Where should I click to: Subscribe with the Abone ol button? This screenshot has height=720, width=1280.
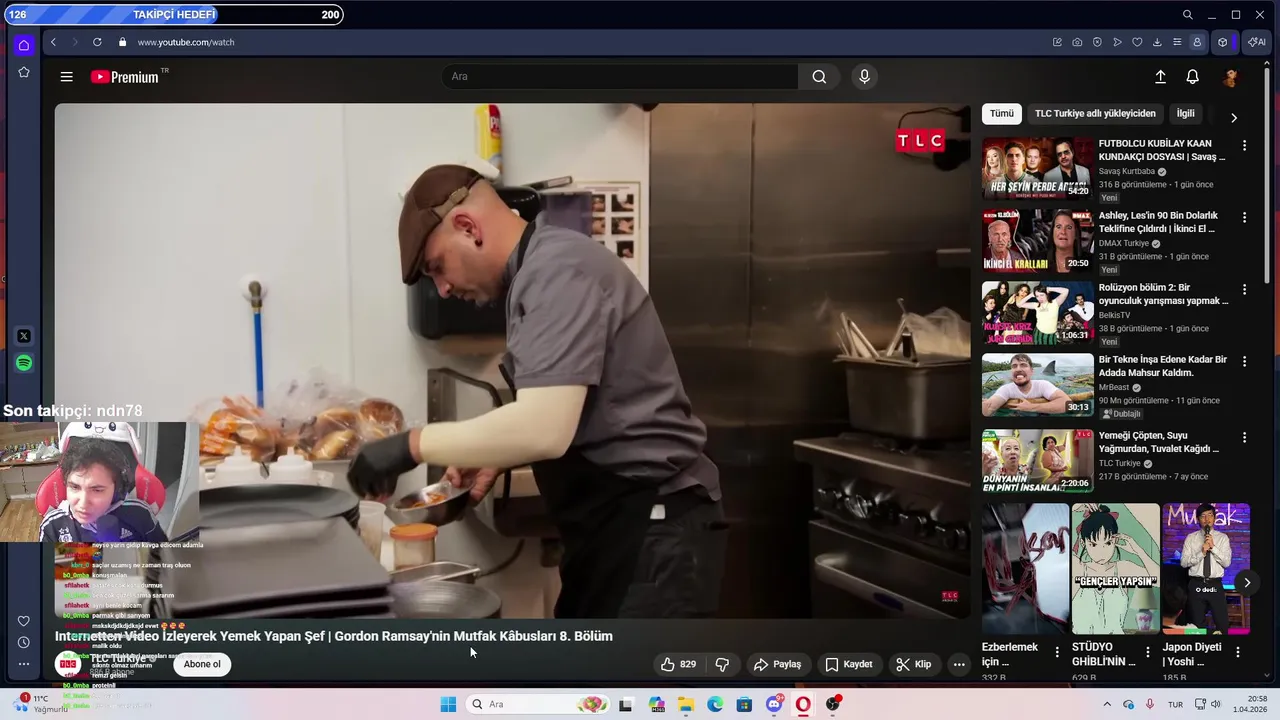pos(202,664)
